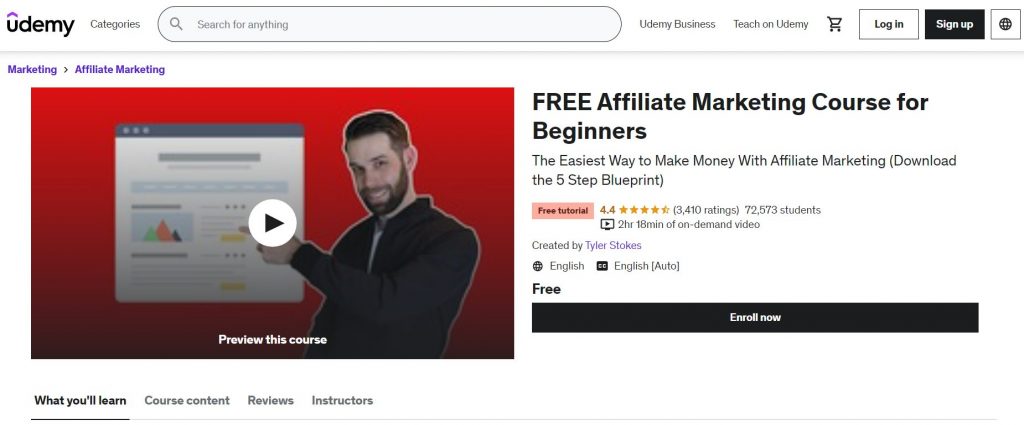Open Teach on Udemy
Screen dimensions: 1024x425
[x=771, y=24]
